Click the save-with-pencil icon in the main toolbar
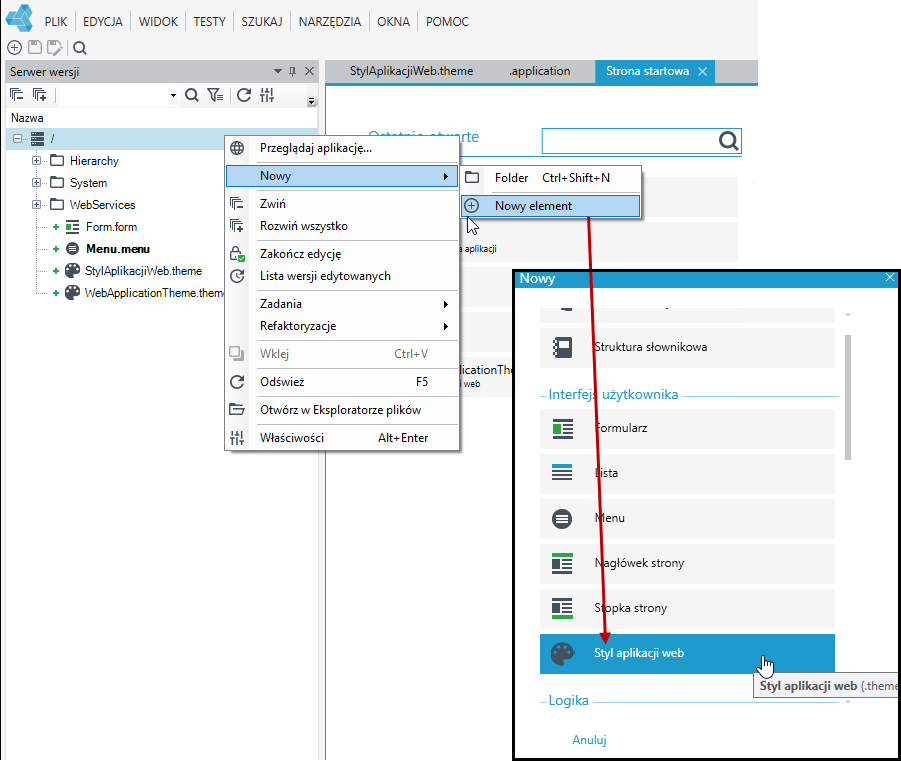 55,48
